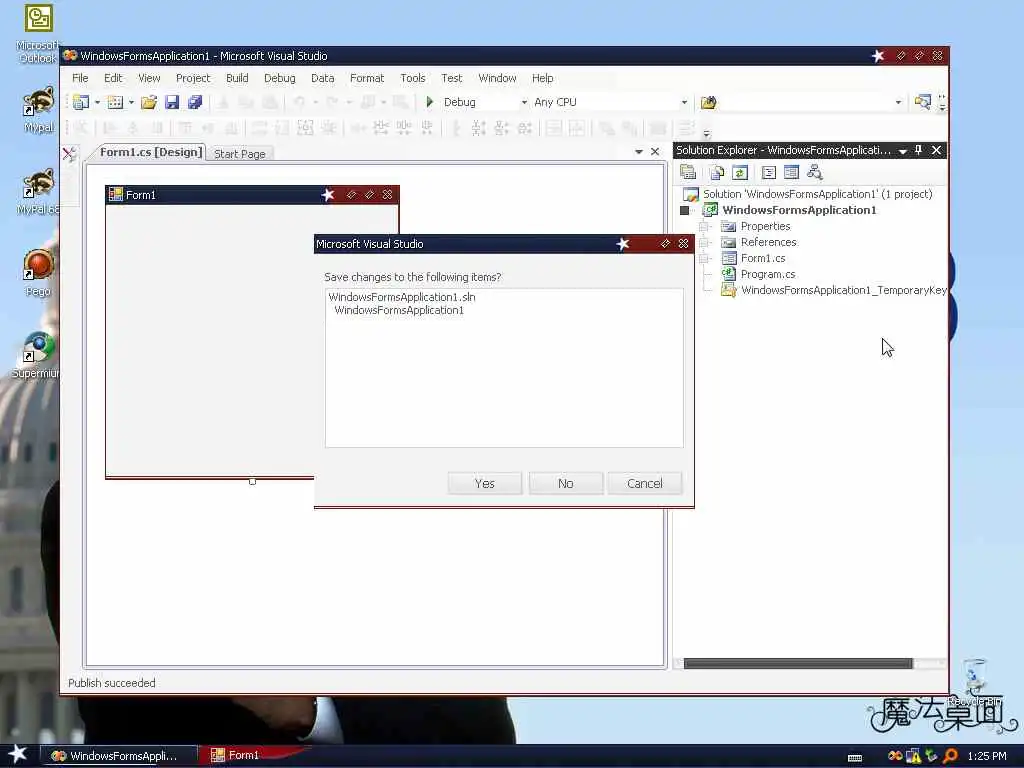Click Show All Files in Solution Explorer toolbar
1024x768 pixels.
(x=717, y=172)
